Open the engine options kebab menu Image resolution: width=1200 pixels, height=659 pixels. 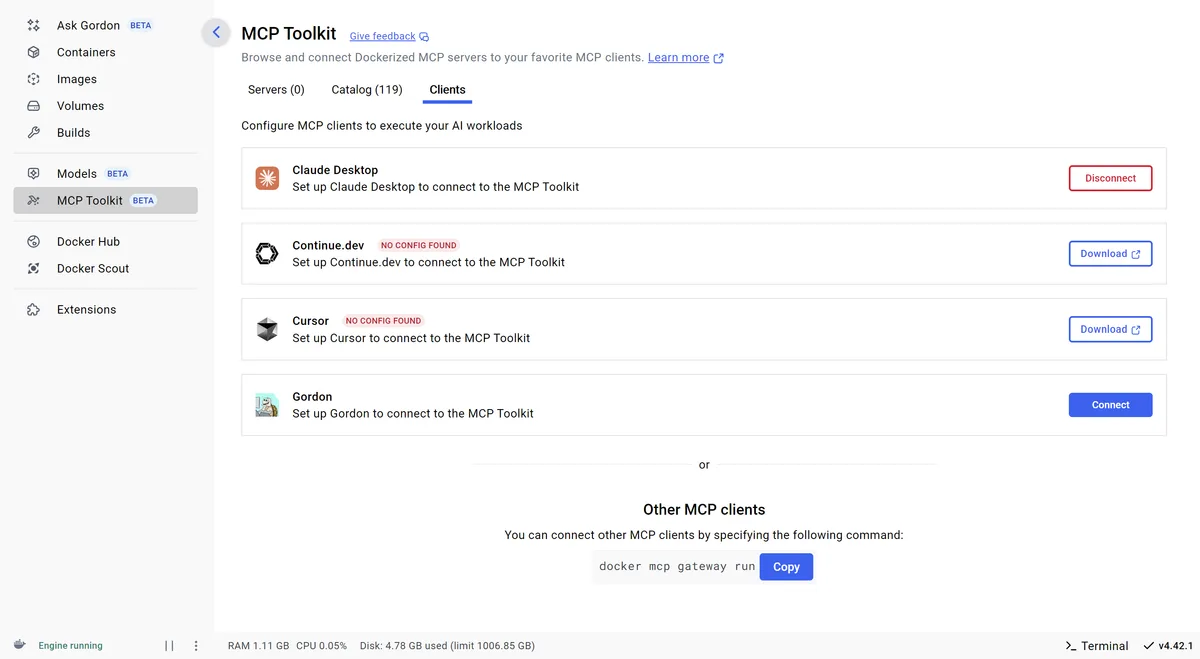[196, 646]
